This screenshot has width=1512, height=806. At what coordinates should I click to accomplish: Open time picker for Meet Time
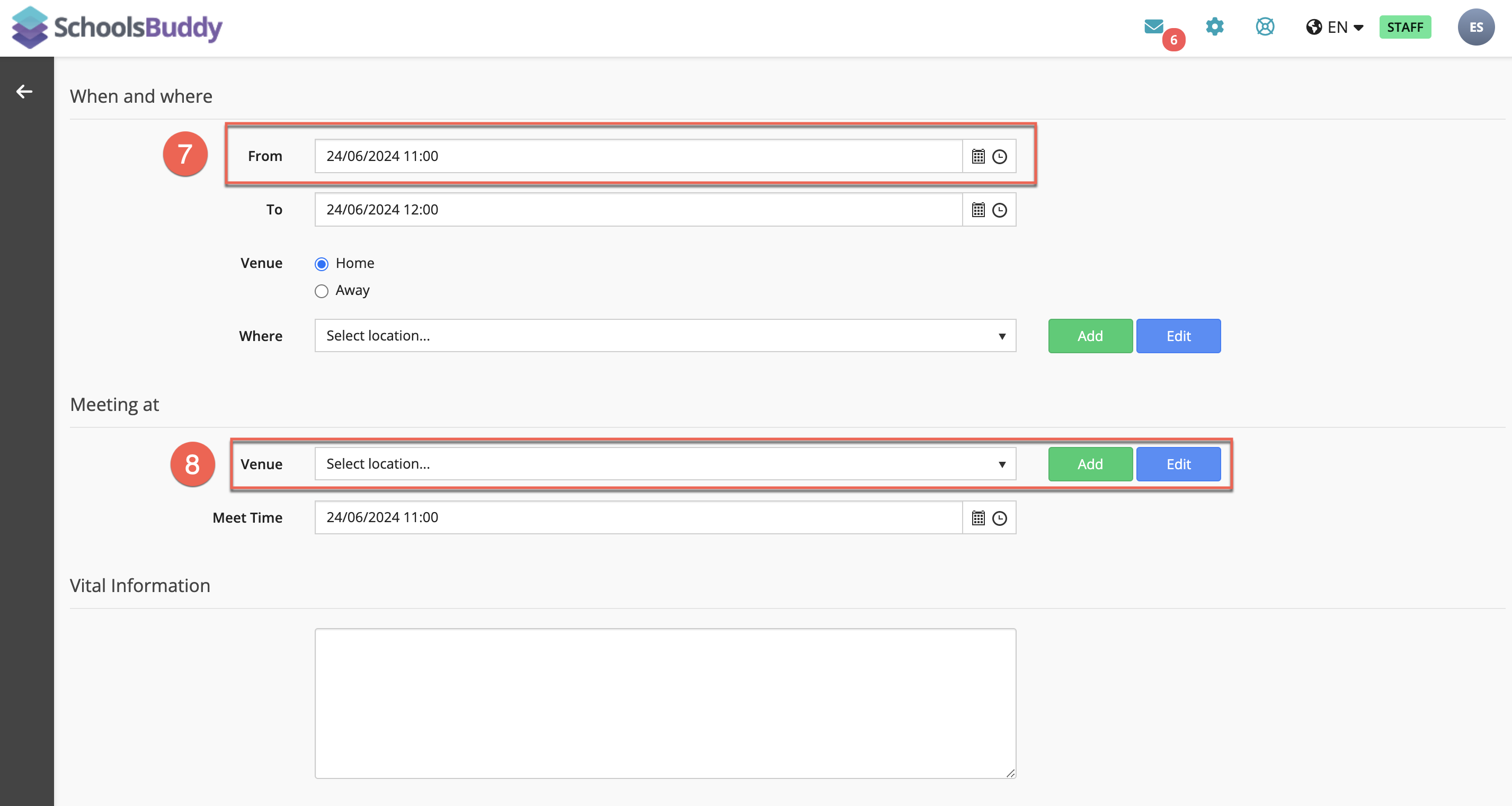click(x=999, y=518)
